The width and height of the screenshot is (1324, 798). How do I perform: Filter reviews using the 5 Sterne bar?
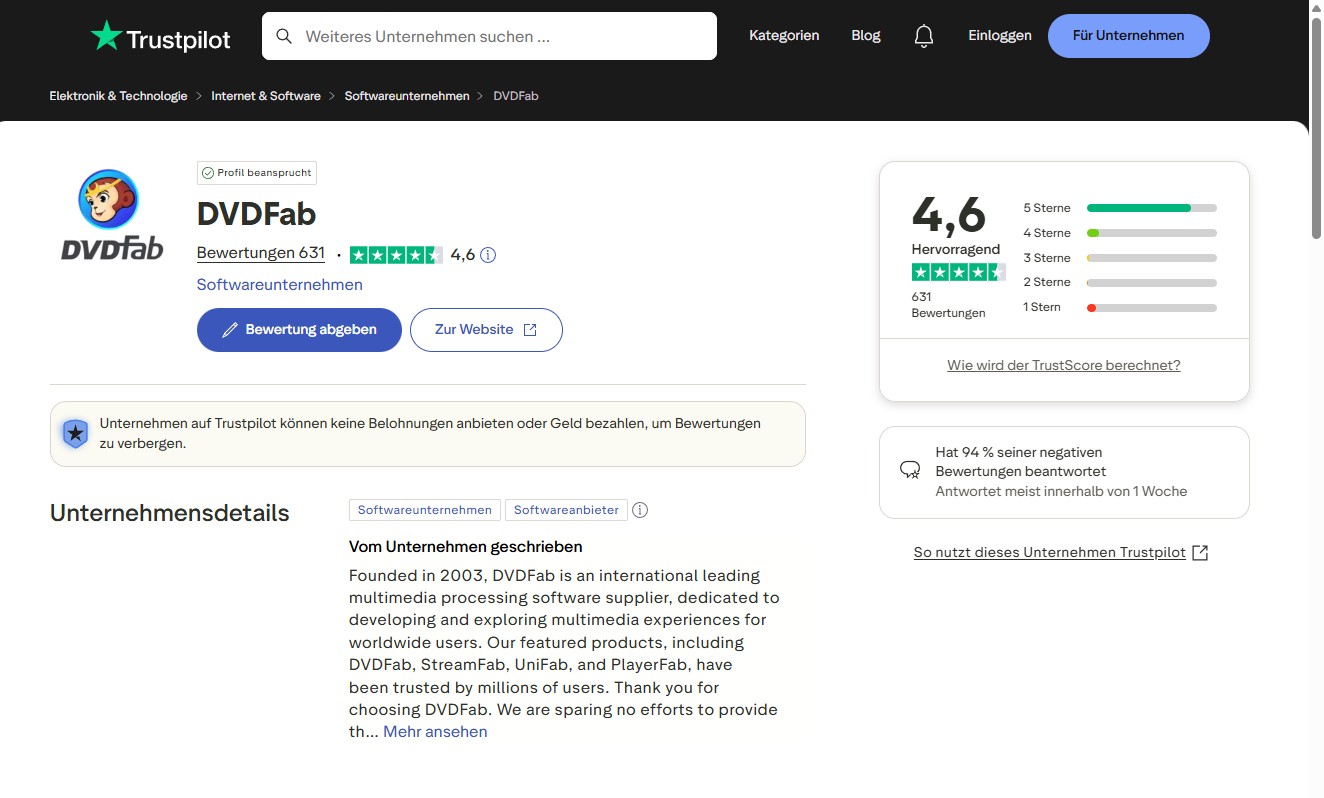tap(1151, 207)
